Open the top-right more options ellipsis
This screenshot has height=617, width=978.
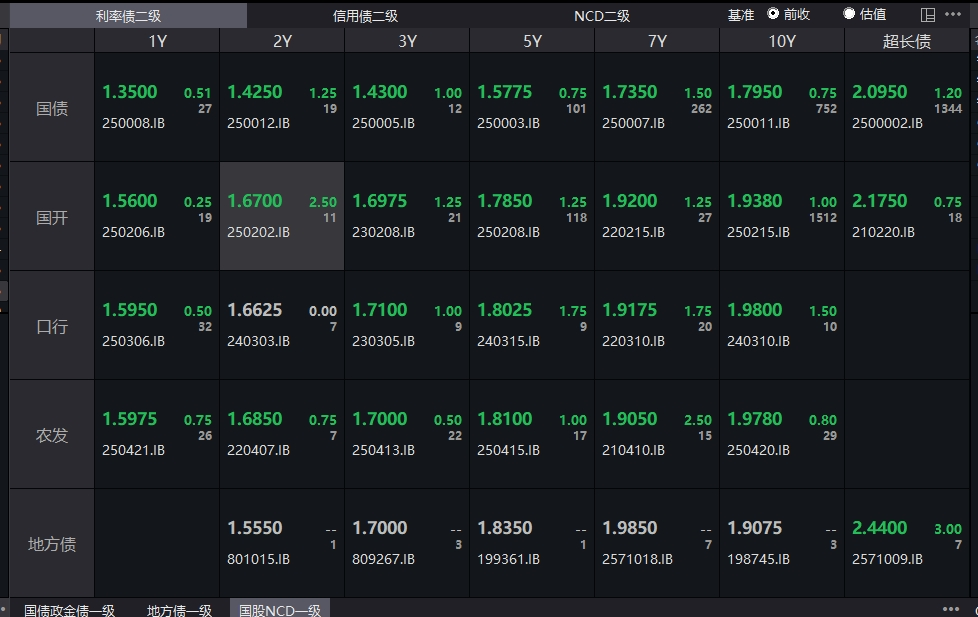point(953,14)
